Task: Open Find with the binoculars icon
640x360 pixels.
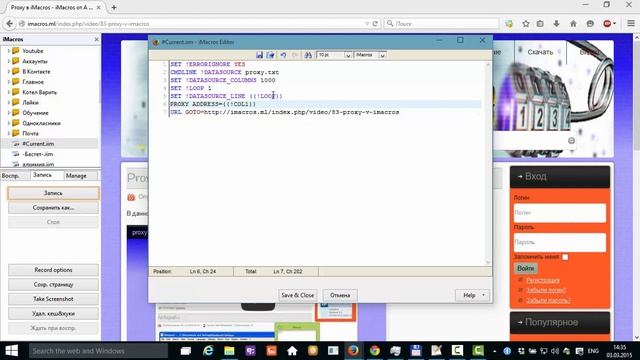Action: coord(308,55)
